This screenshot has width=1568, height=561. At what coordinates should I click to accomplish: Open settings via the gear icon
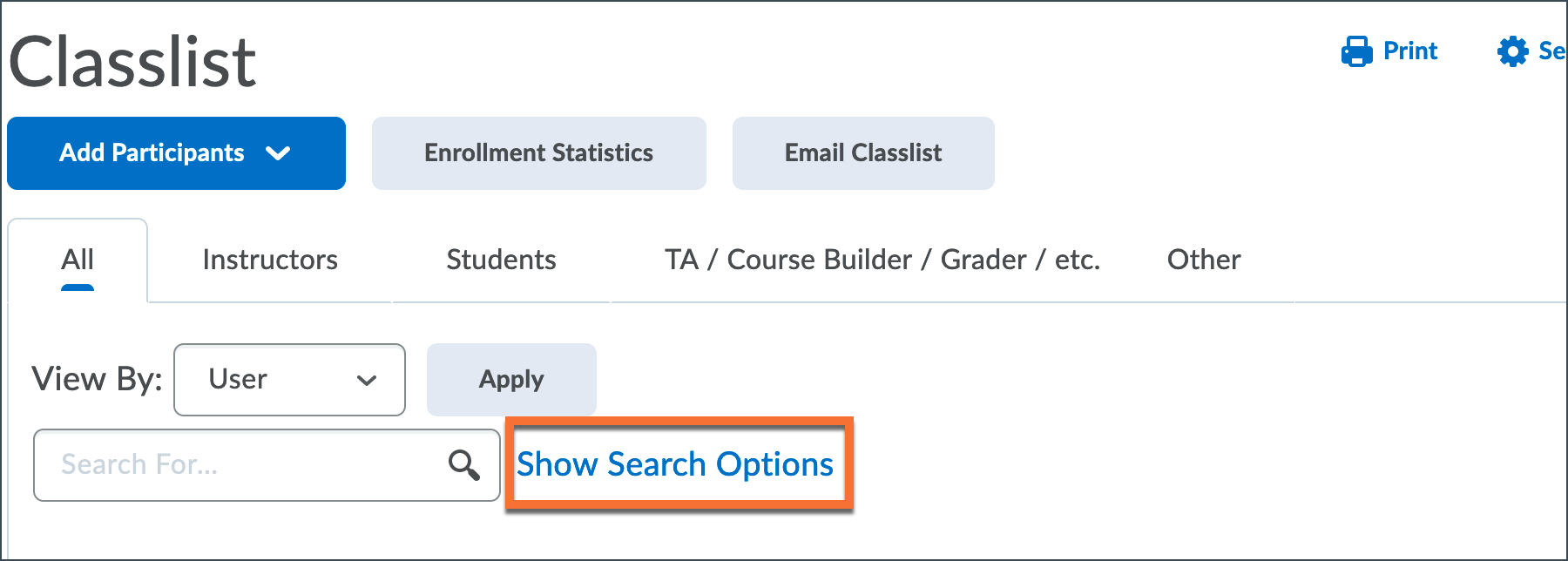click(1512, 51)
